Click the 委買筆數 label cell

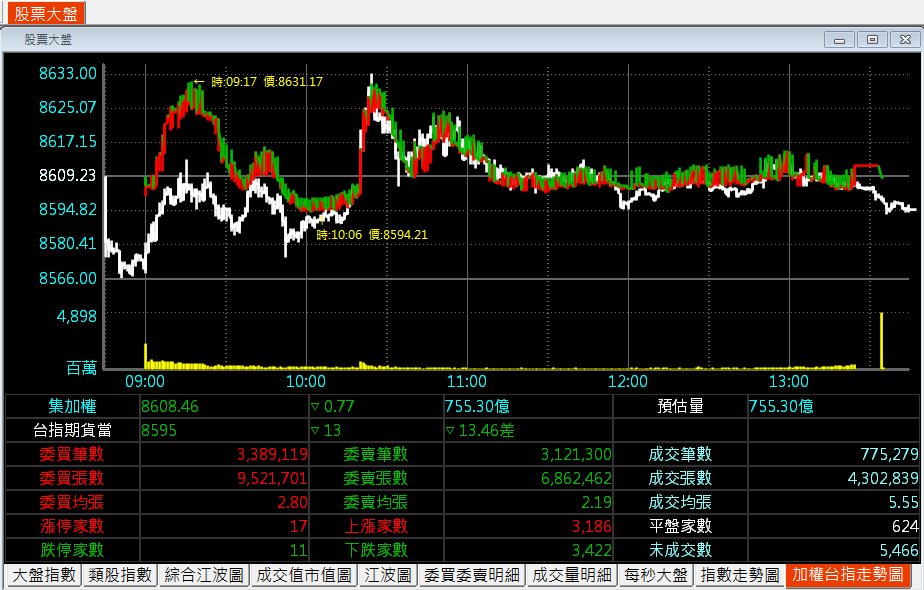click(72, 454)
